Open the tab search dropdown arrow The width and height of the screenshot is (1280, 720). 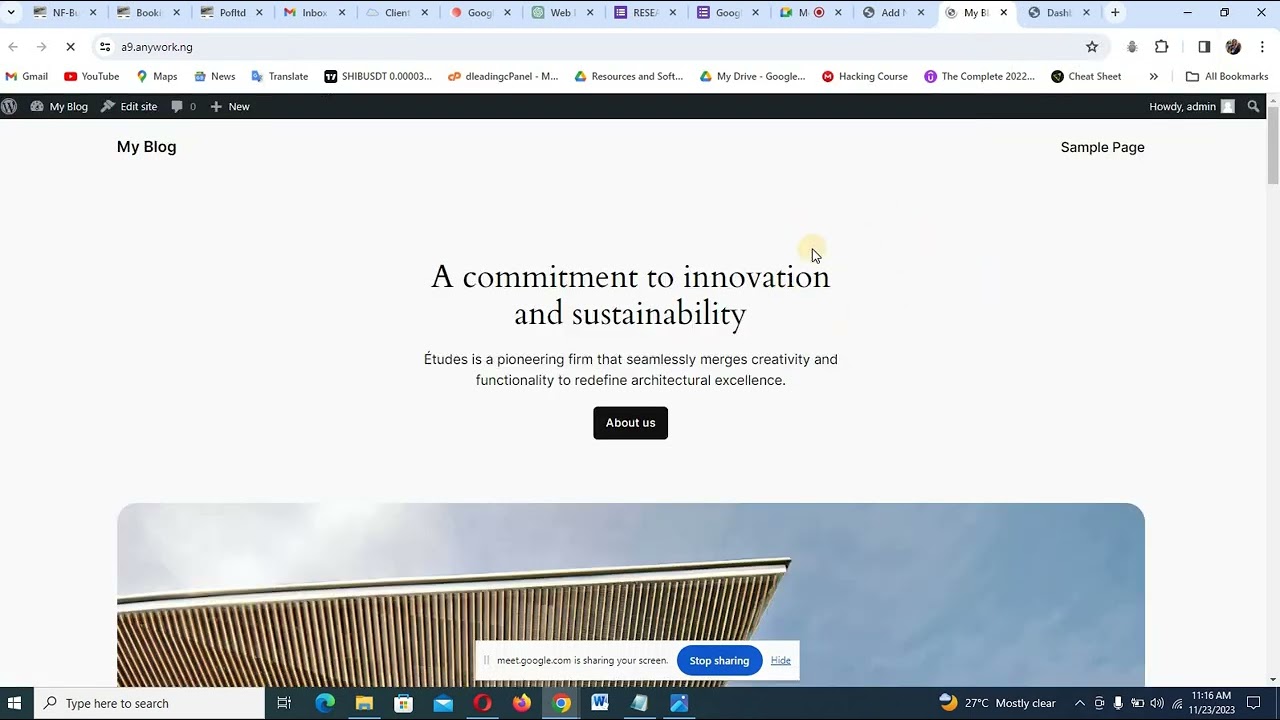tap(10, 13)
